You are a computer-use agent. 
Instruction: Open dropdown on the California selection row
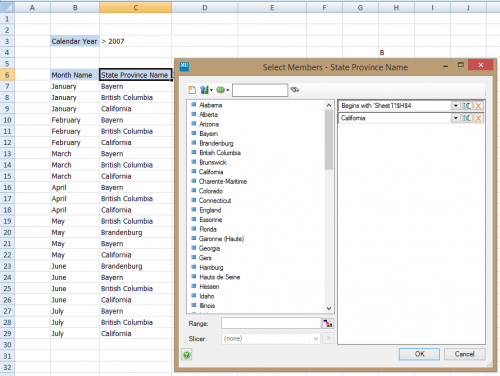(455, 118)
